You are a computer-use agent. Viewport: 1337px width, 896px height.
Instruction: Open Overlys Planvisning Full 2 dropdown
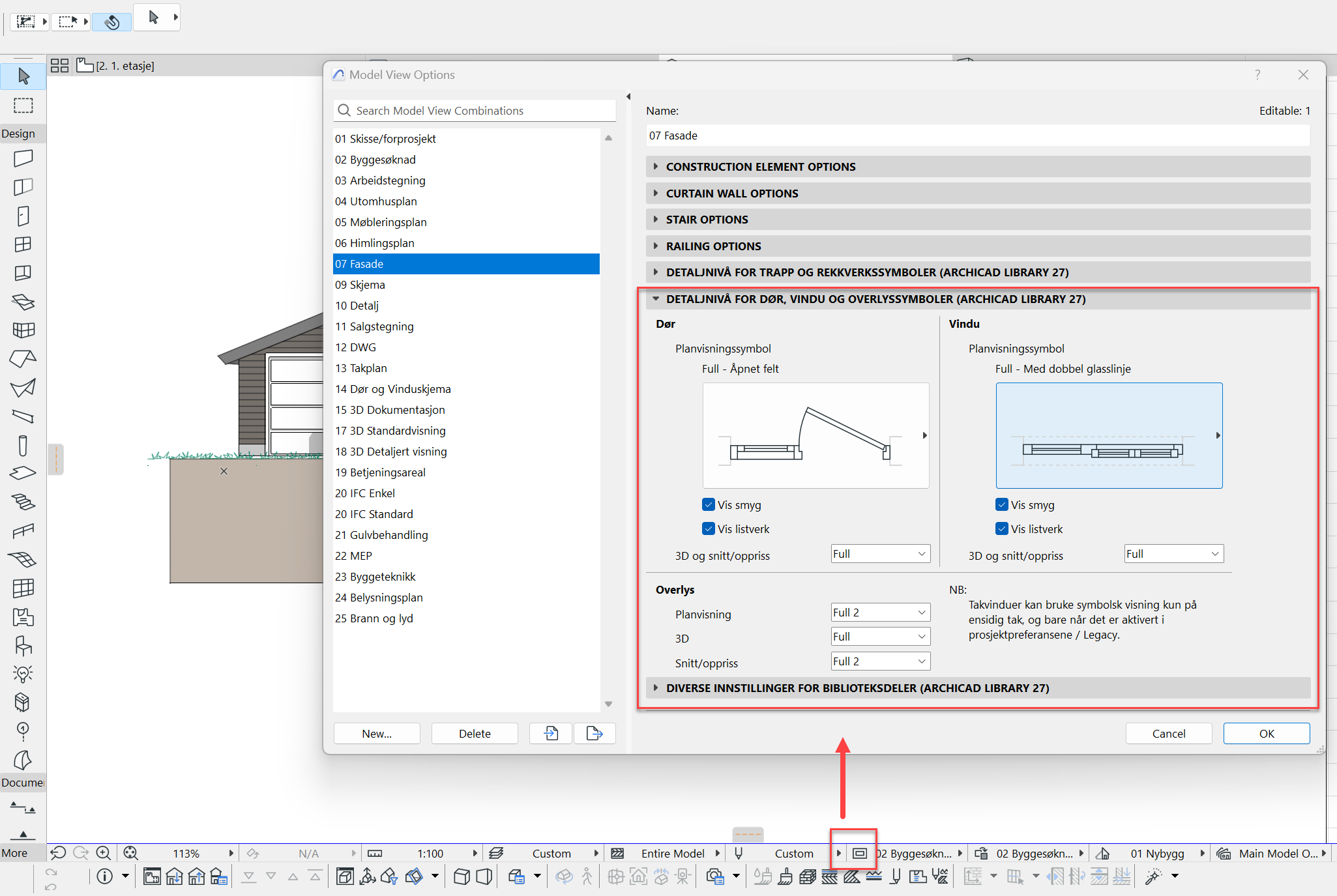pyautogui.click(x=880, y=613)
